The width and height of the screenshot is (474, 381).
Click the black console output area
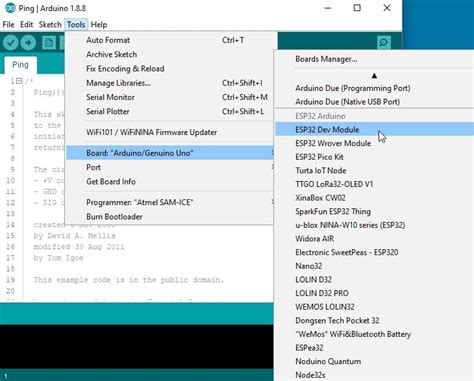pos(137,347)
